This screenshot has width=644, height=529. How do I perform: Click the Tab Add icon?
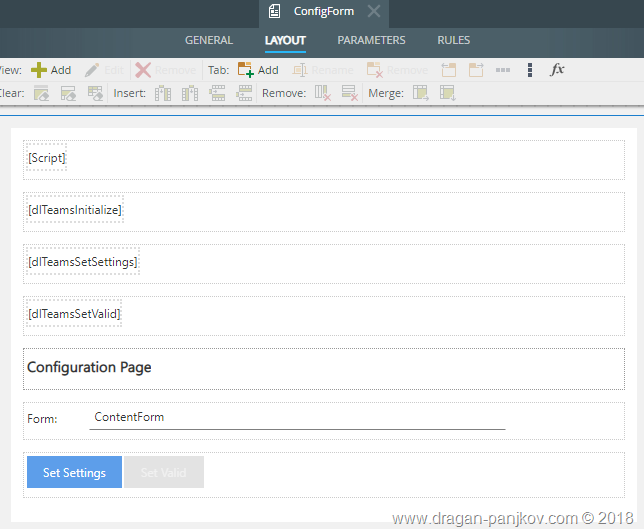245,70
